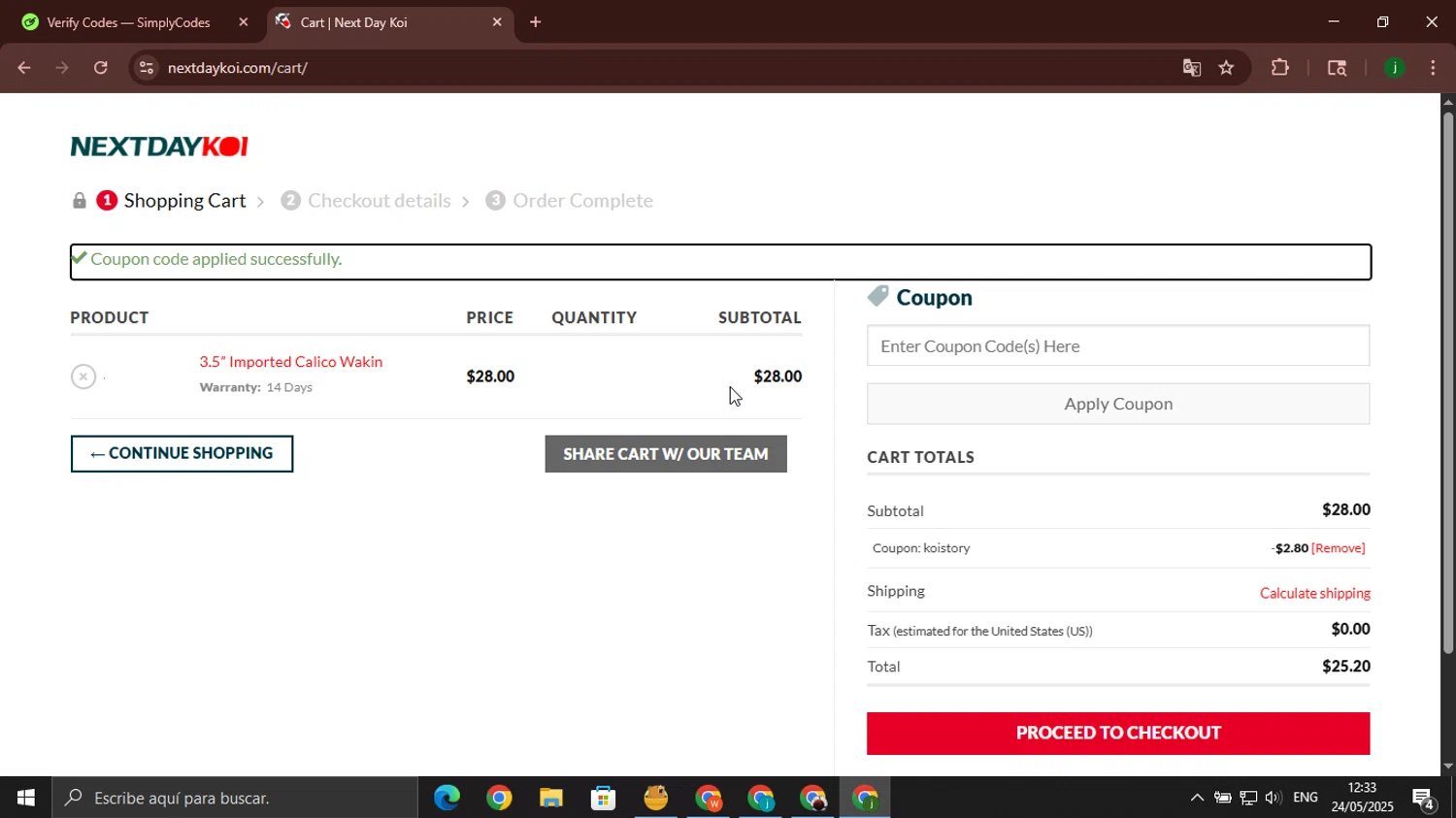Click browser forward arrow

click(62, 68)
